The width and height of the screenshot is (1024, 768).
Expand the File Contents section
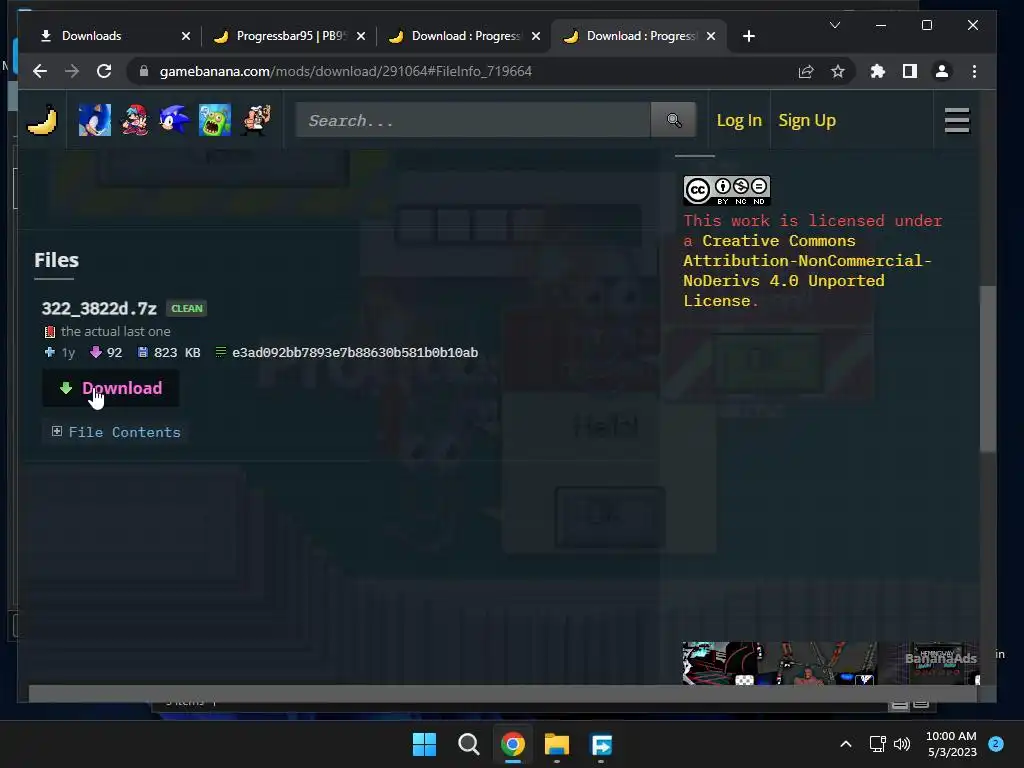(116, 432)
